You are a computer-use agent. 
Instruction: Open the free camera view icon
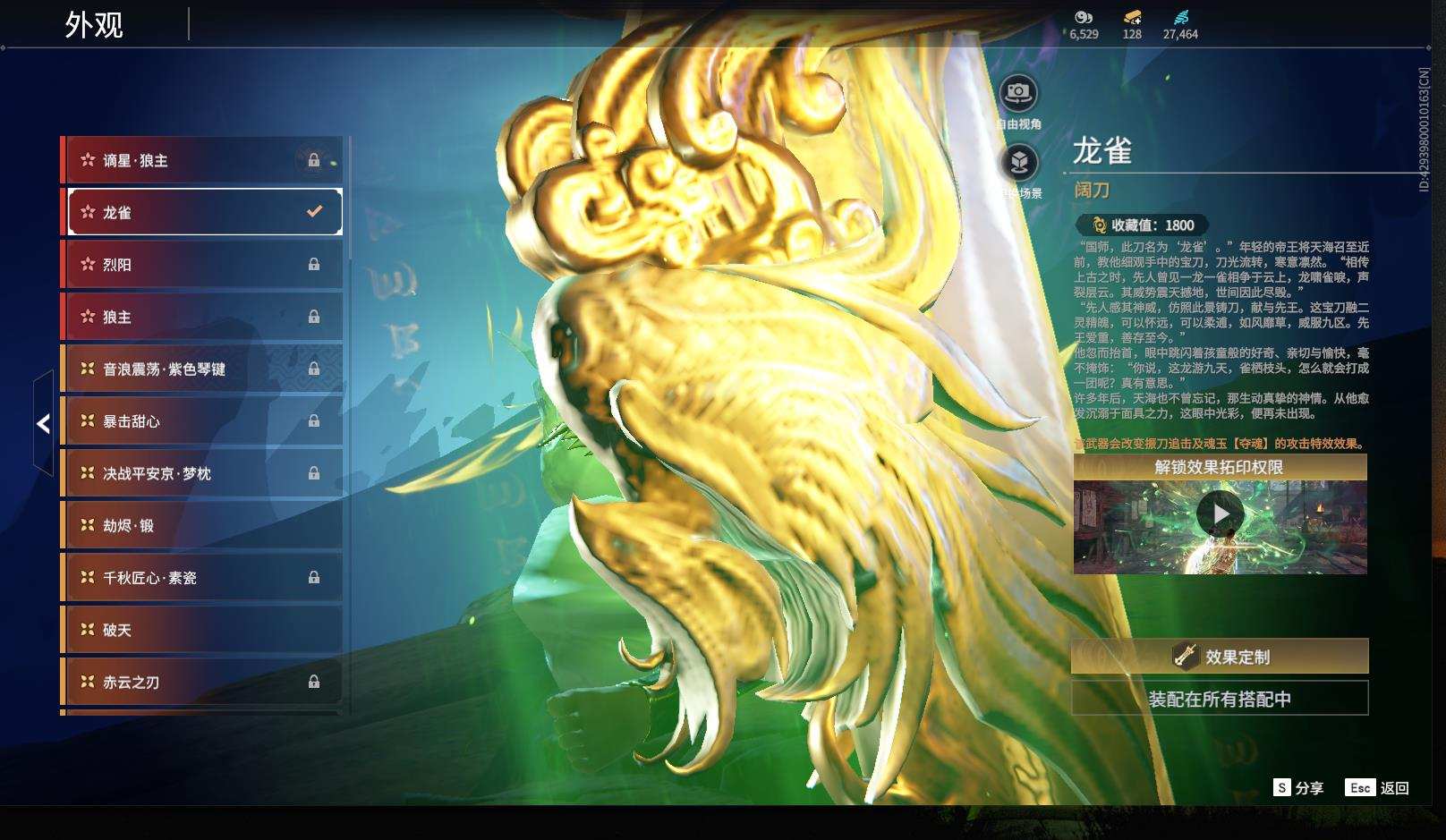(1018, 92)
